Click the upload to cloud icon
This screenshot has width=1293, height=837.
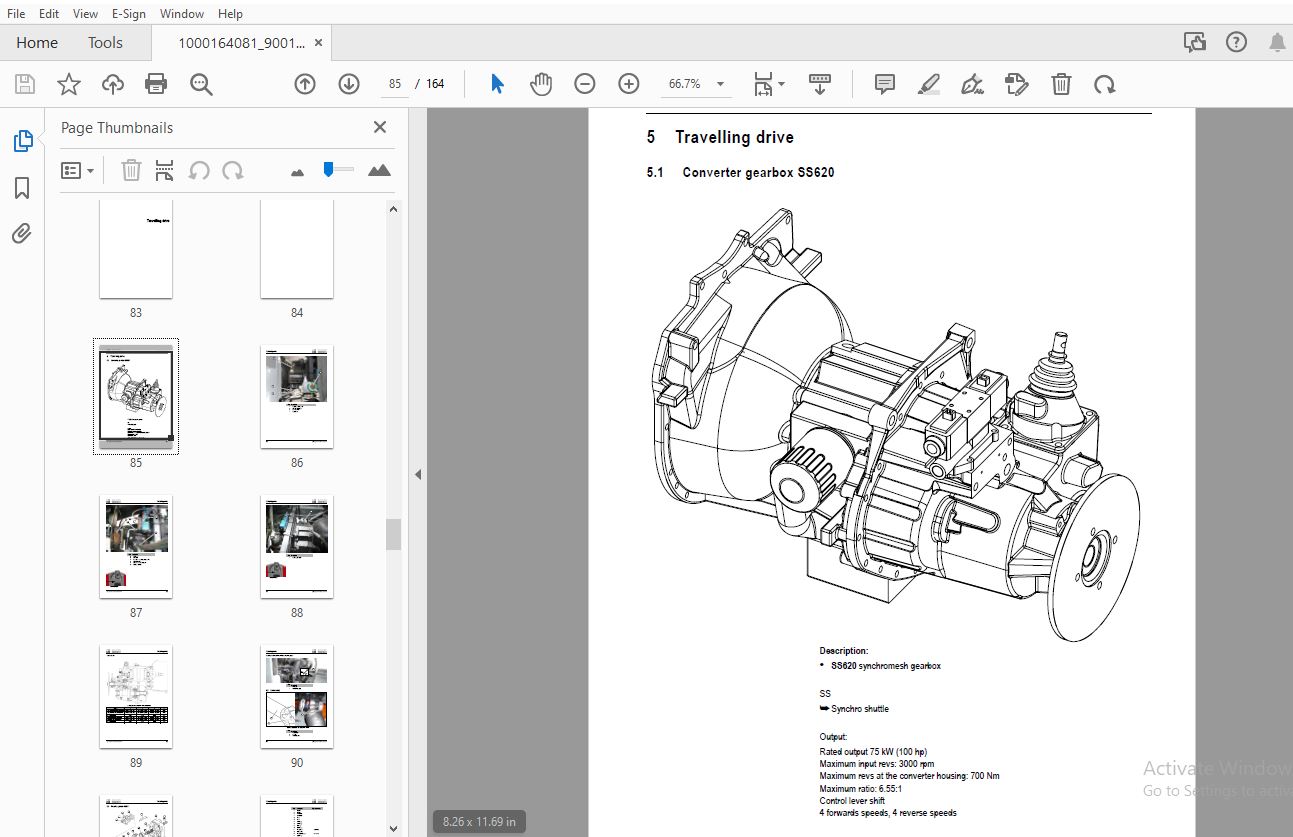point(113,84)
